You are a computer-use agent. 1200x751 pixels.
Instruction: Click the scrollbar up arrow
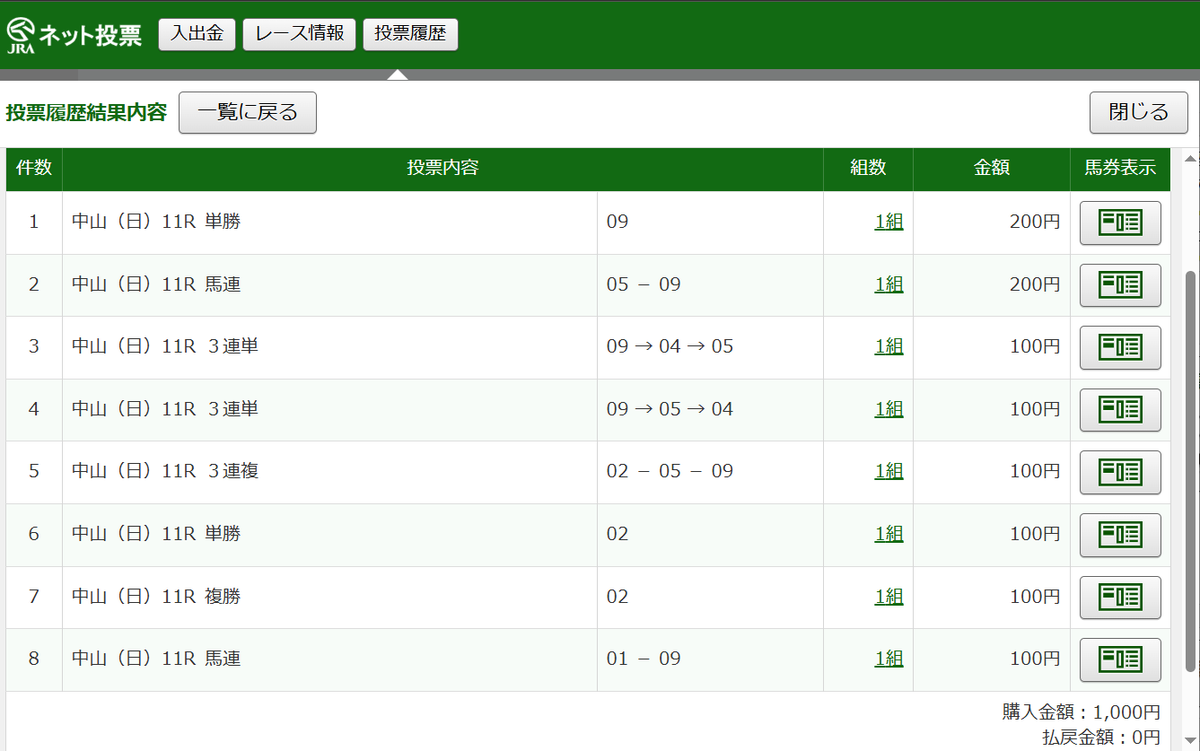(1191, 158)
